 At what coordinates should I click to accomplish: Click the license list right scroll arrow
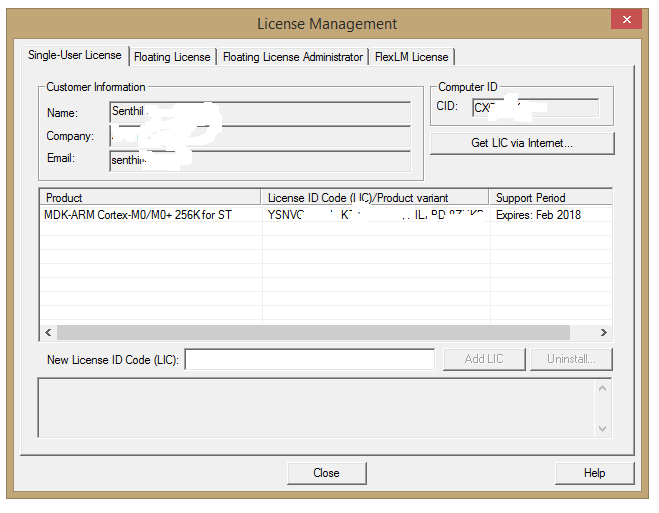pos(604,332)
